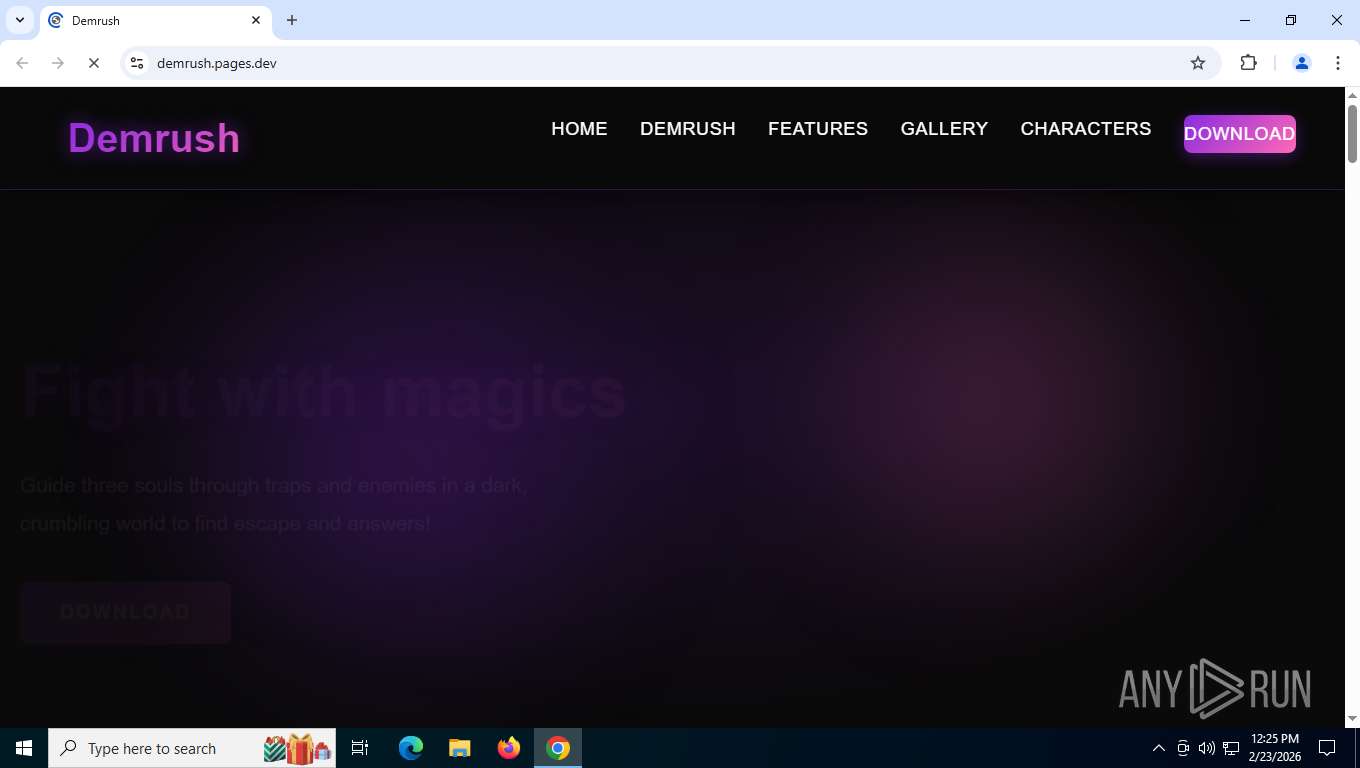Click the Demrush logo text
This screenshot has height=768, width=1360.
[154, 138]
